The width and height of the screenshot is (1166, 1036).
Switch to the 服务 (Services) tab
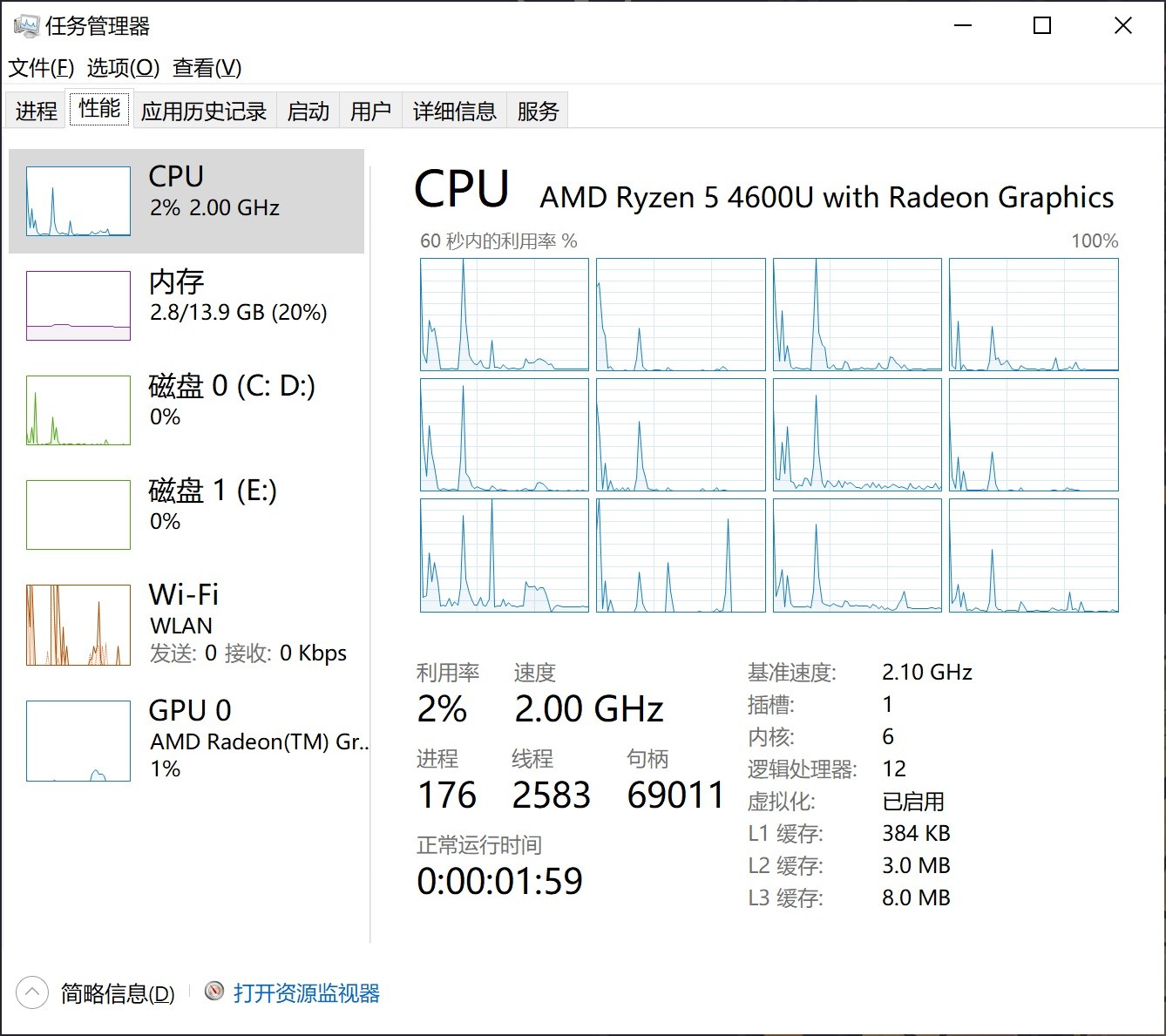538,111
